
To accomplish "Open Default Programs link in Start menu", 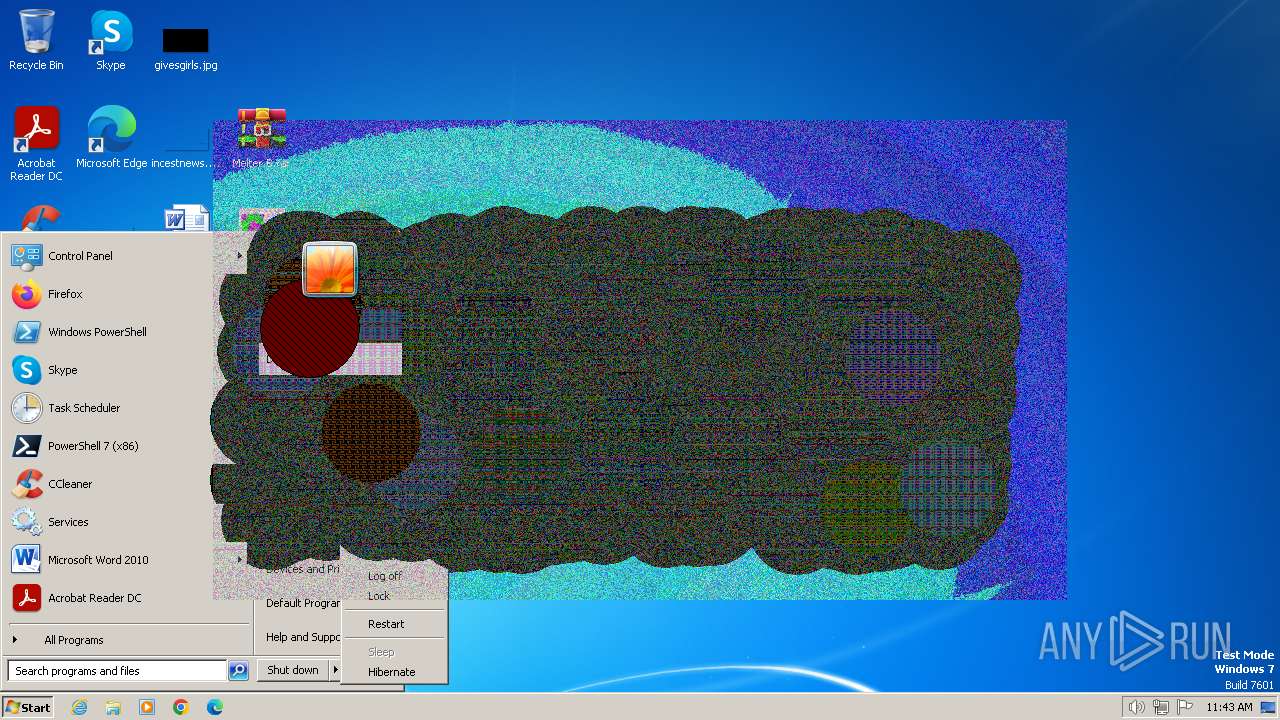I will [x=303, y=603].
